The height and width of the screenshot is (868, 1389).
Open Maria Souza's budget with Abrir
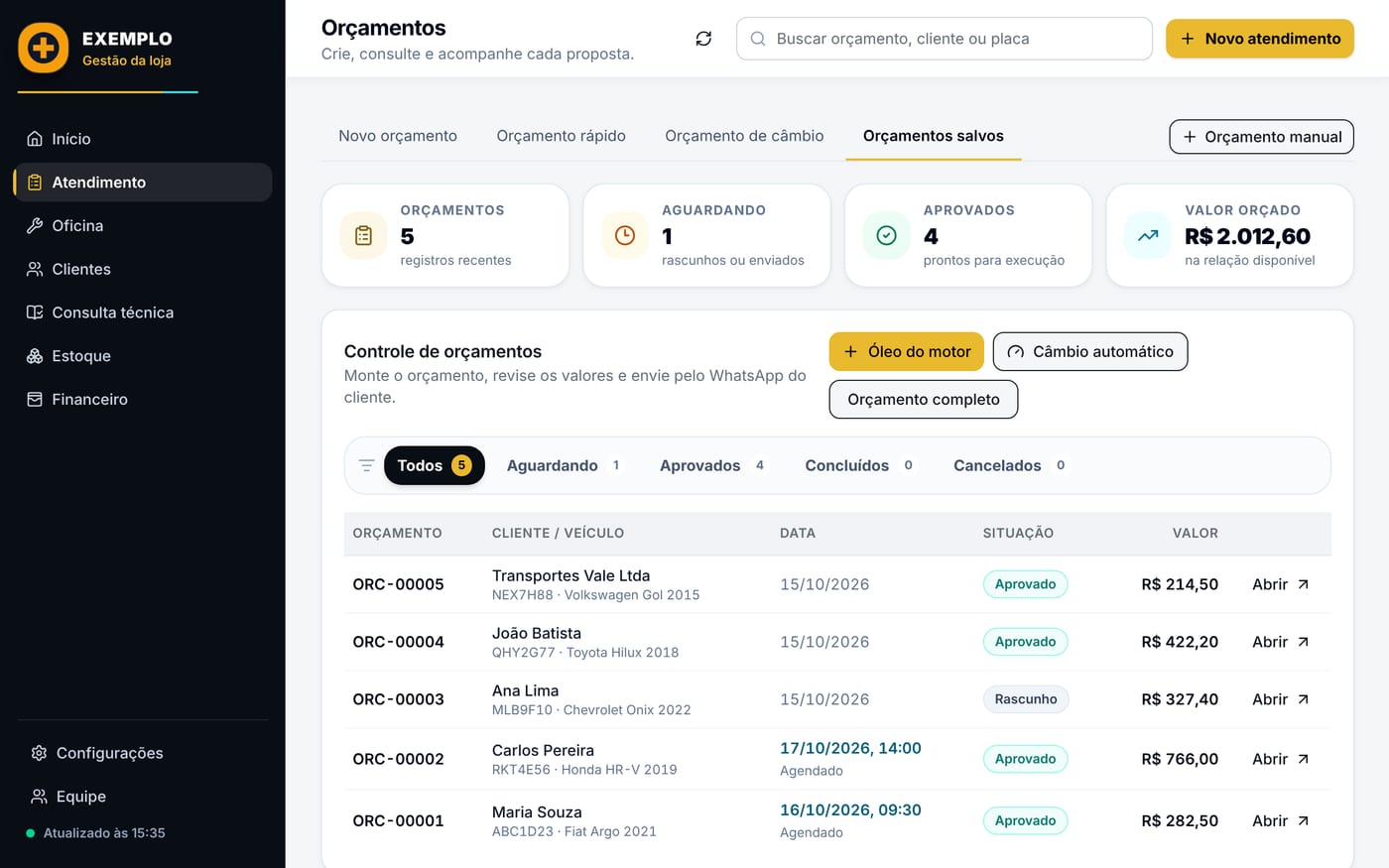coord(1281,820)
